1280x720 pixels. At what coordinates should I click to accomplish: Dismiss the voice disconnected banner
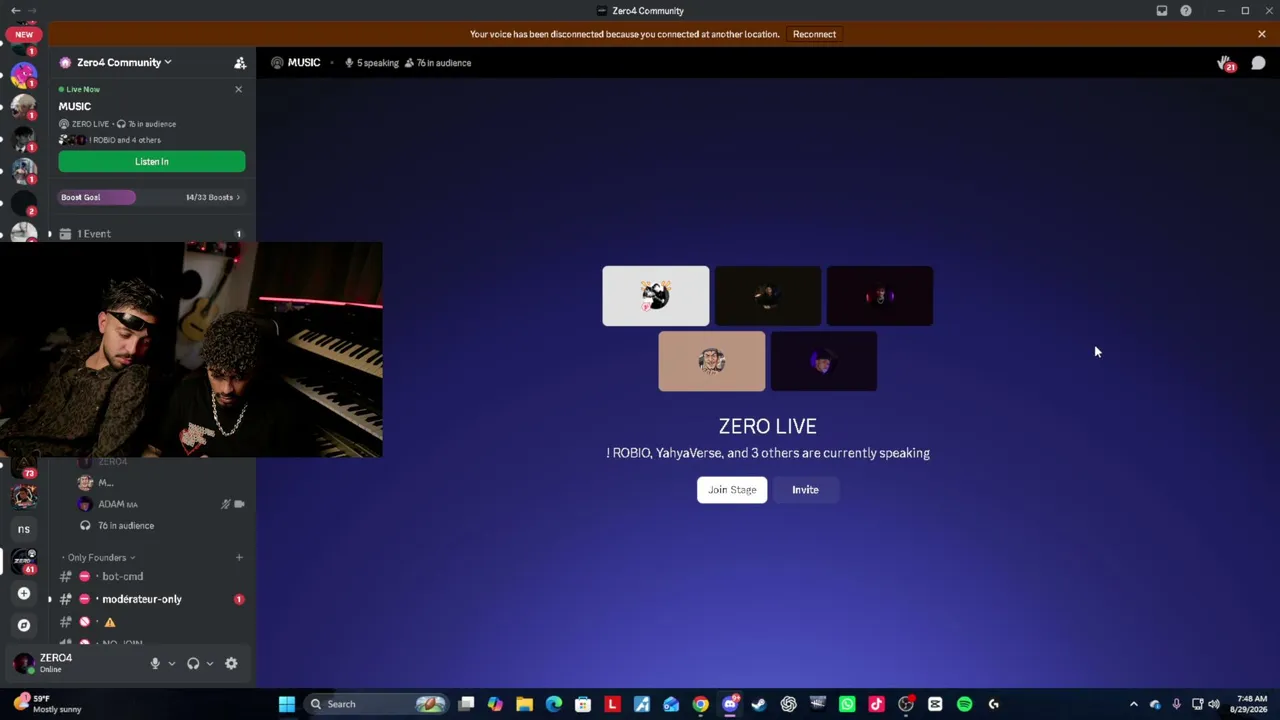(x=1262, y=34)
